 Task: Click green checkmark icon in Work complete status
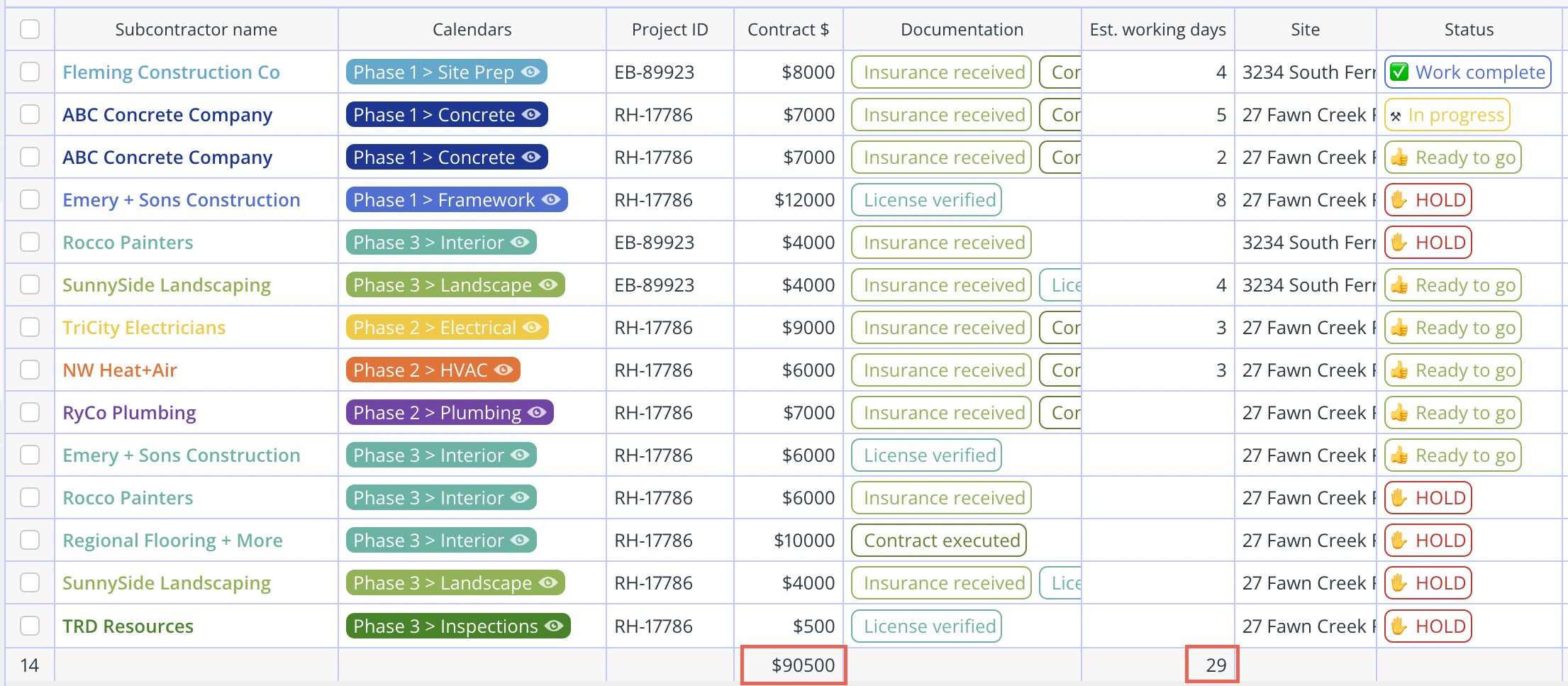tap(1399, 72)
